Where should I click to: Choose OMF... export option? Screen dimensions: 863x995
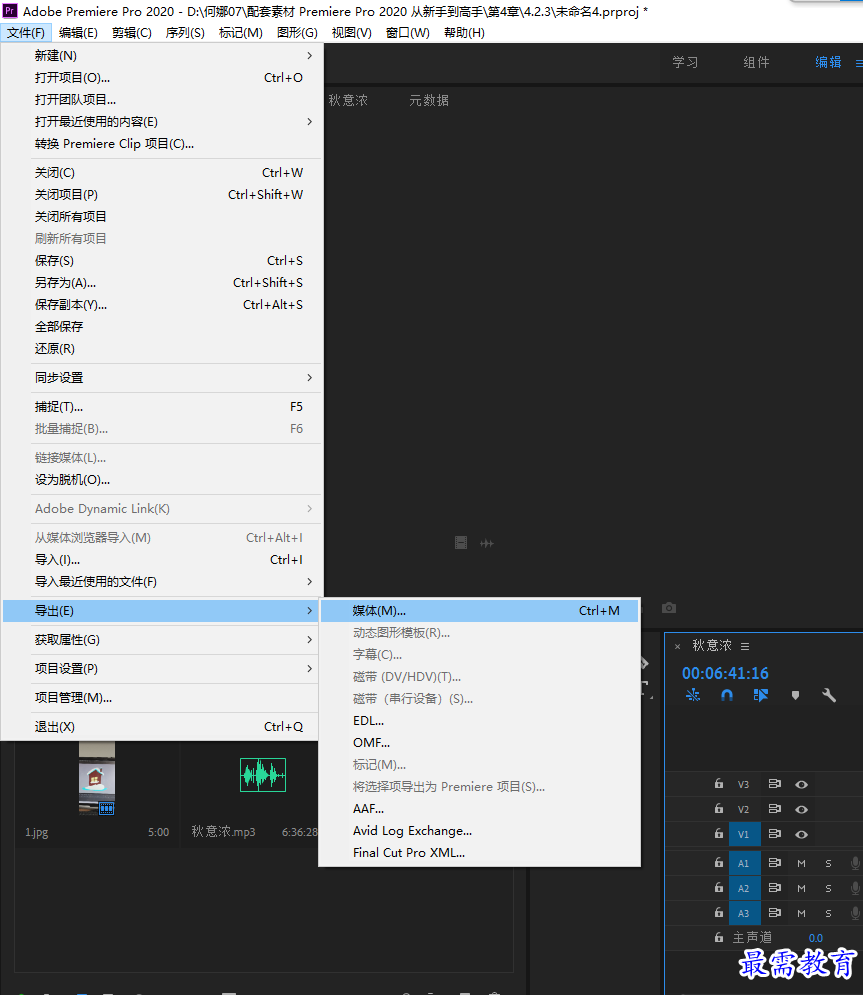[480, 743]
